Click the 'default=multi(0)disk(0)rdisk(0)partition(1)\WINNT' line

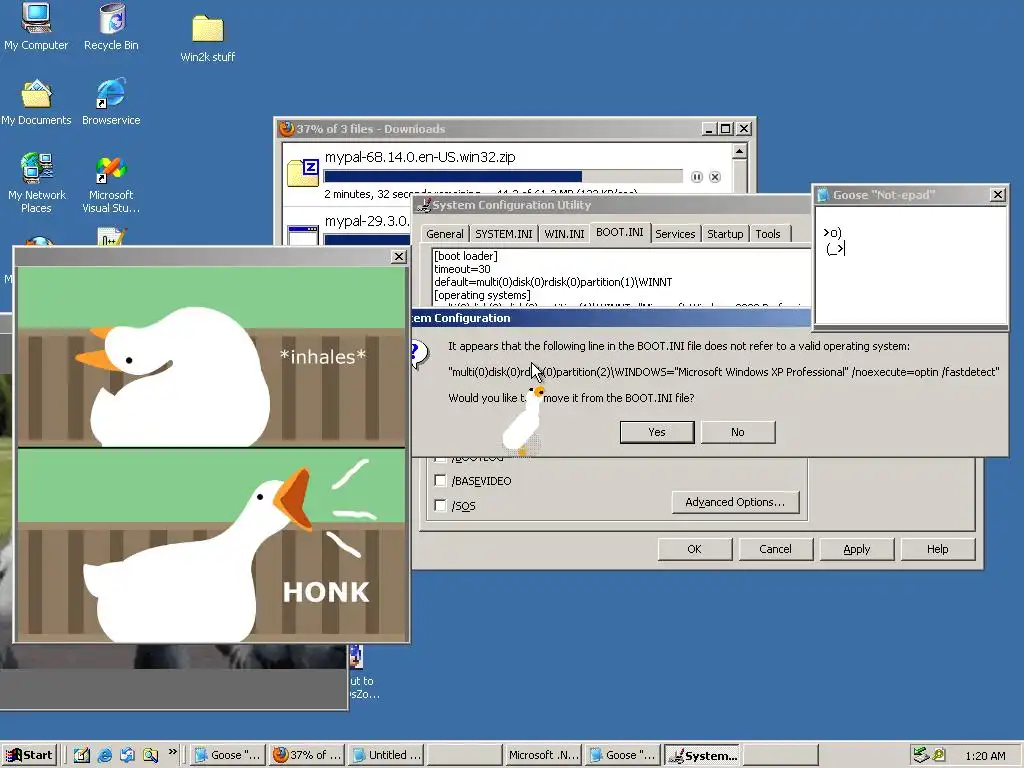[x=553, y=282]
